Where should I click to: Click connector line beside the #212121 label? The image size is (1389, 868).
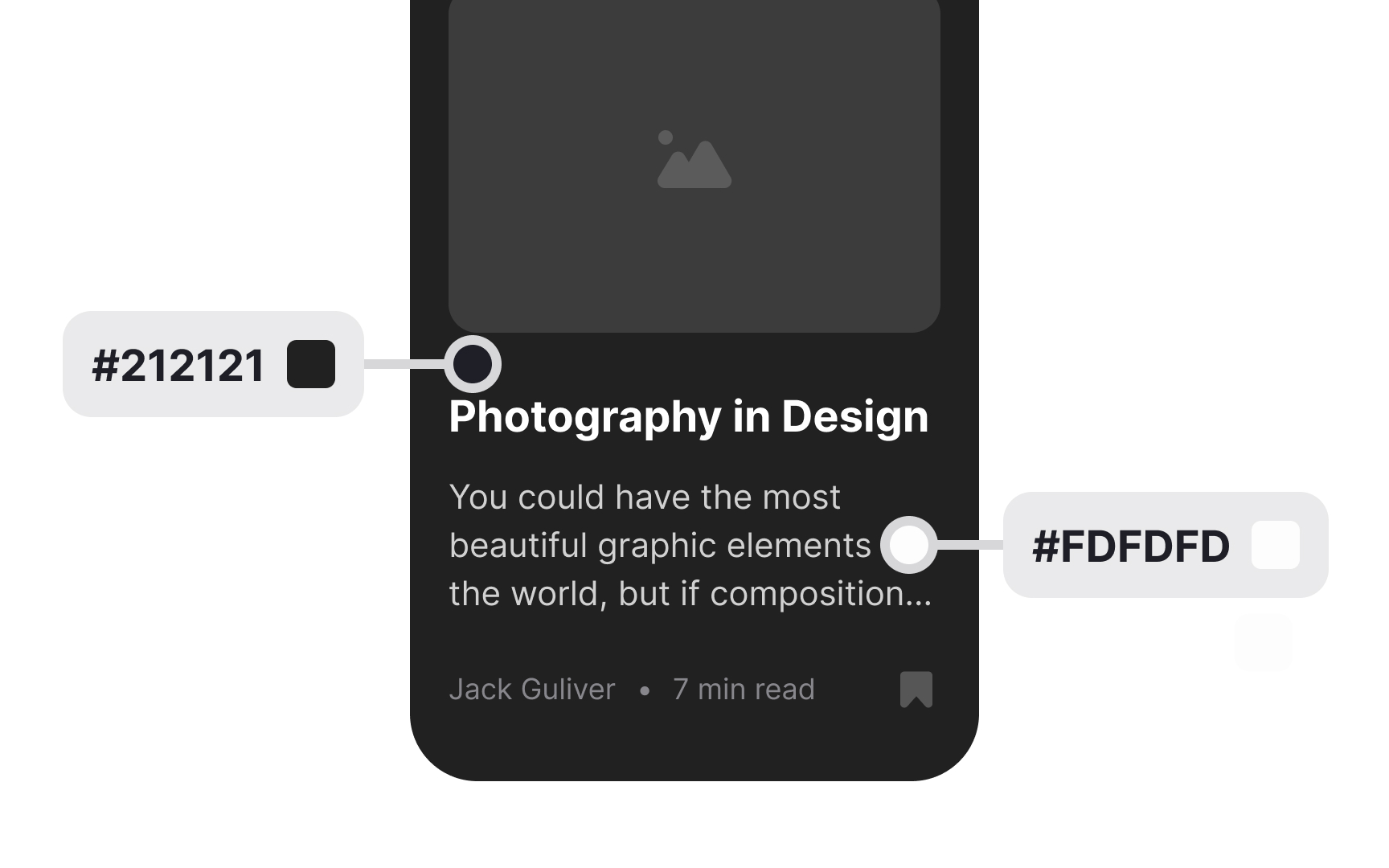point(404,364)
